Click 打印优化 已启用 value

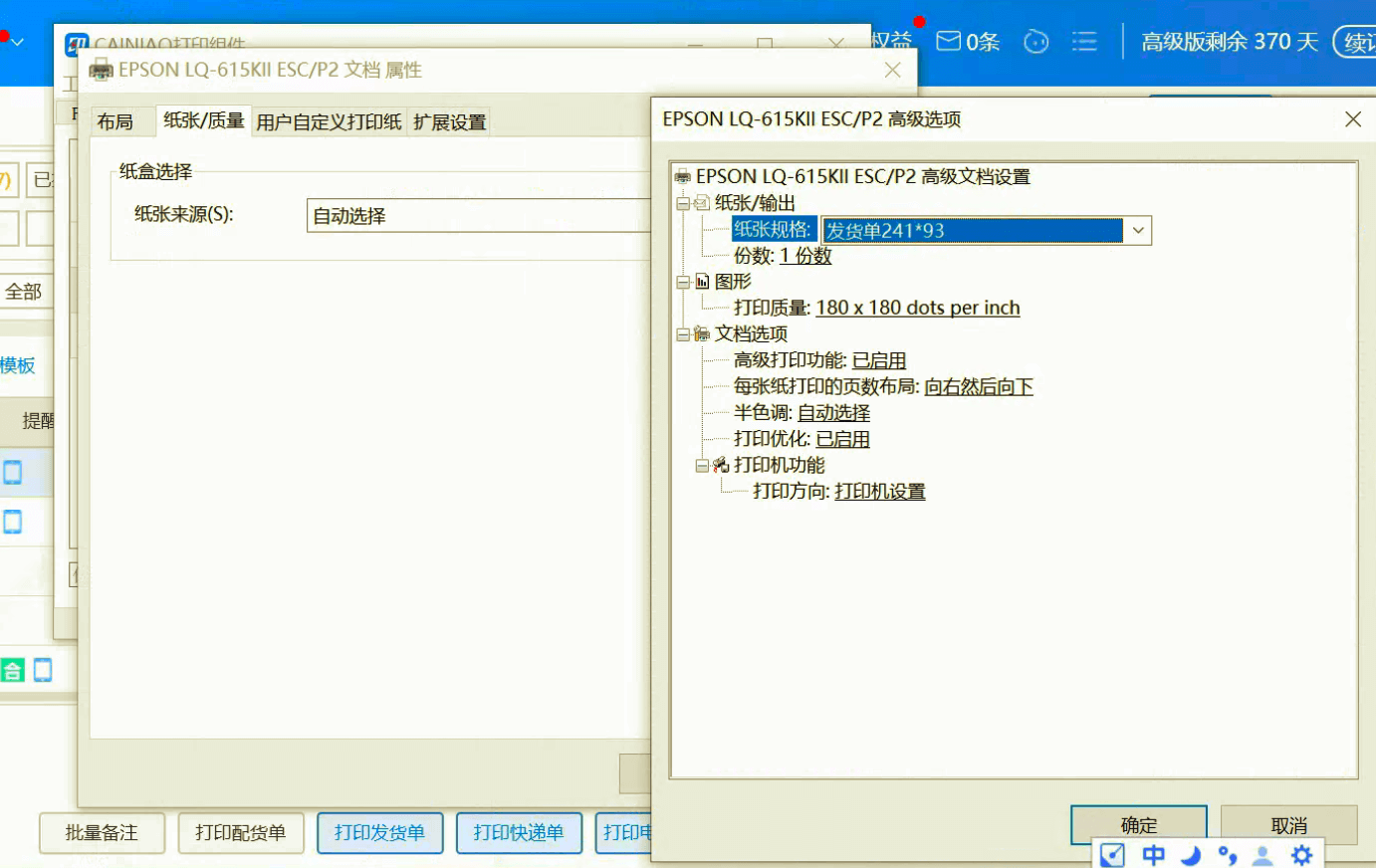(x=843, y=439)
